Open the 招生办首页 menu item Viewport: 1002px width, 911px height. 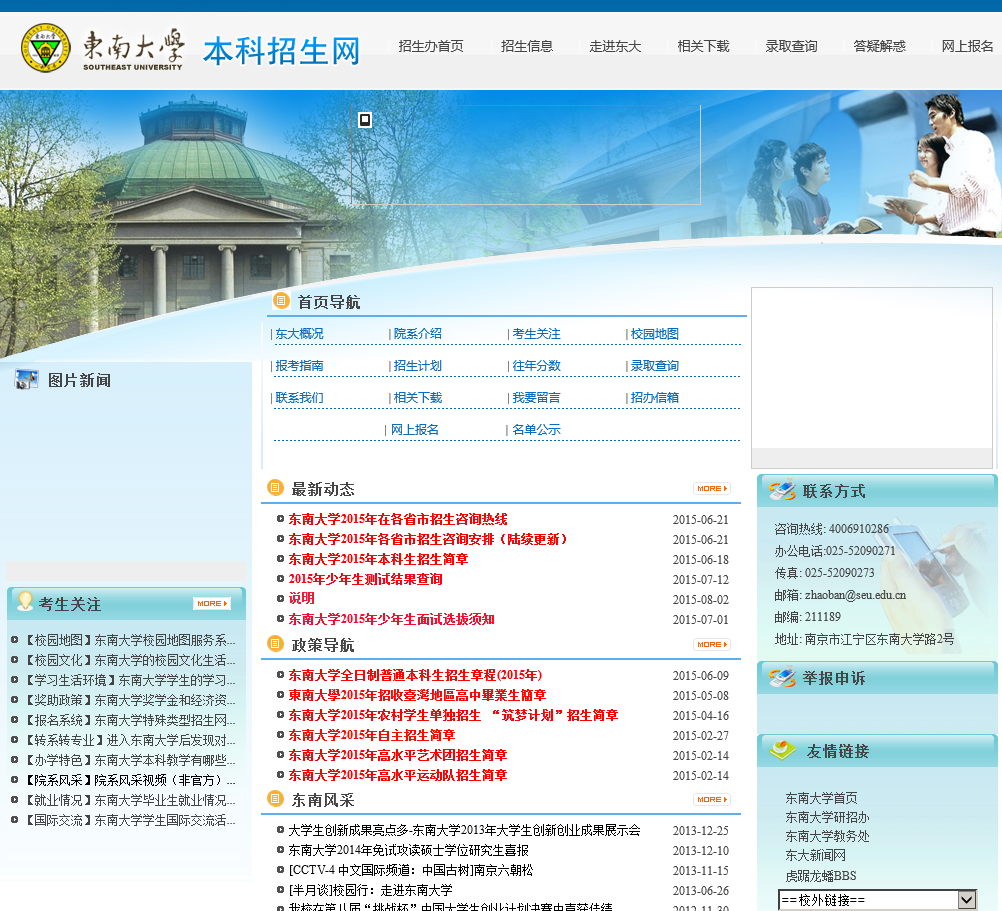point(431,47)
